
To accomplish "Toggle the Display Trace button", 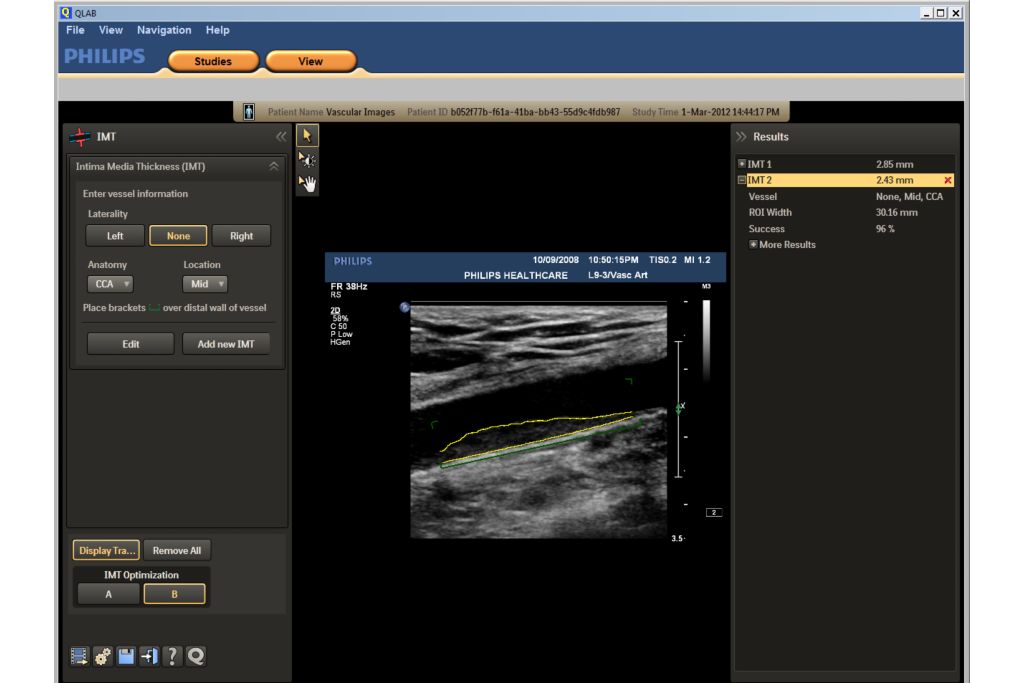I will click(106, 550).
